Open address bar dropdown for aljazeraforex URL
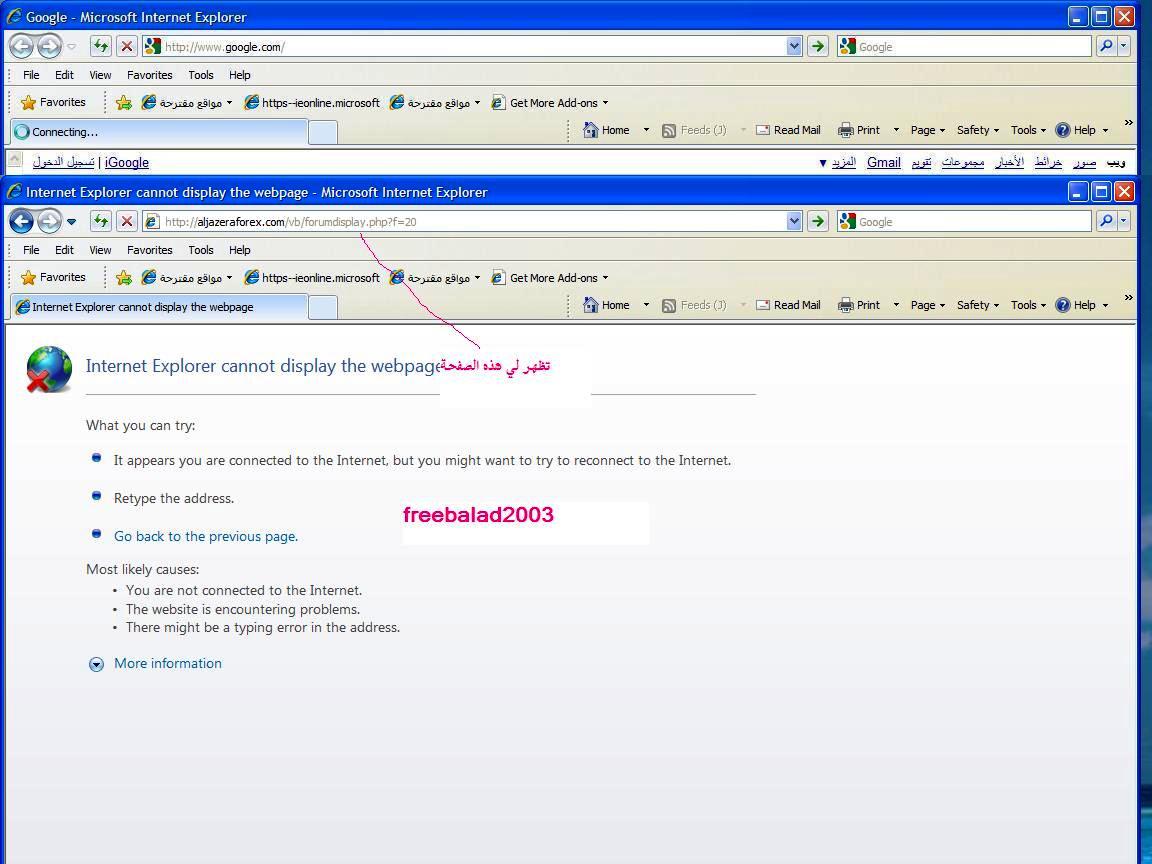This screenshot has width=1152, height=864. click(794, 221)
